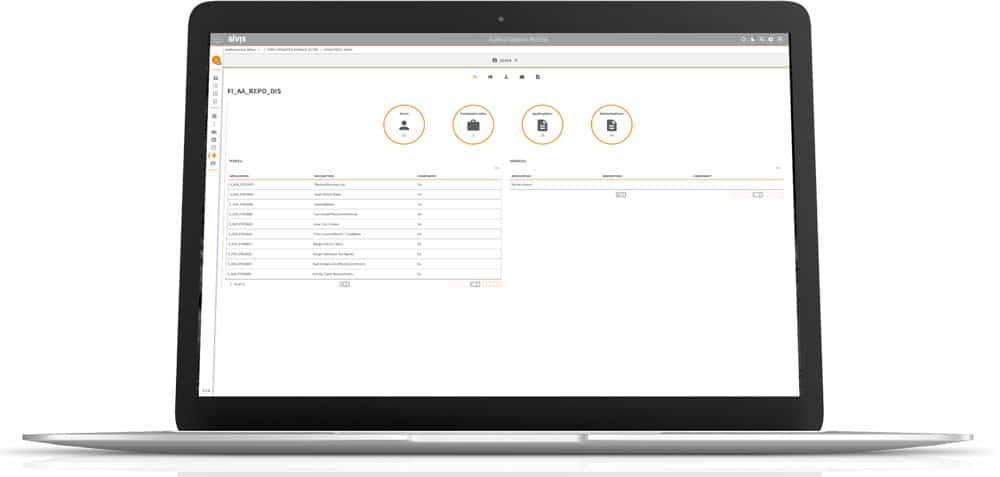
Task: Click the Users circle tile with person icon
Action: (x=404, y=125)
